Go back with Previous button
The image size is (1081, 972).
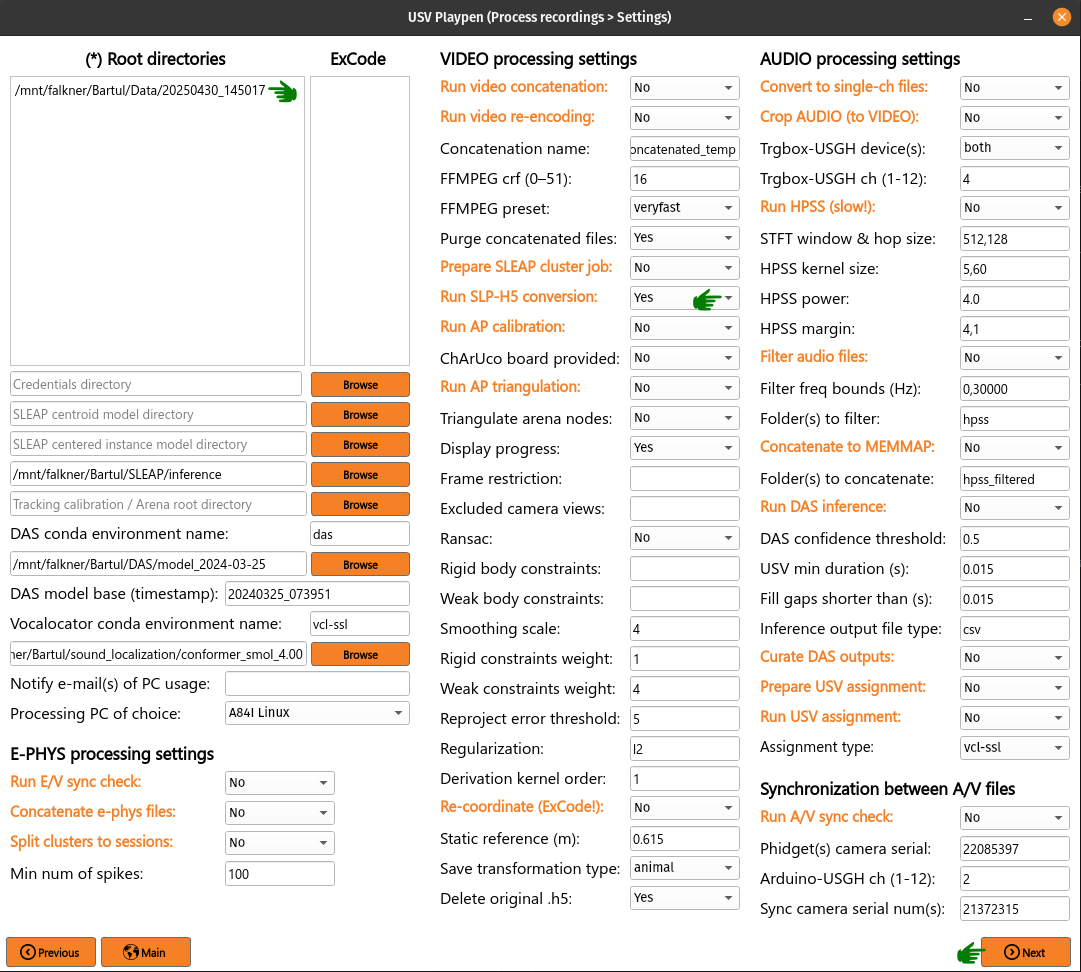click(51, 952)
